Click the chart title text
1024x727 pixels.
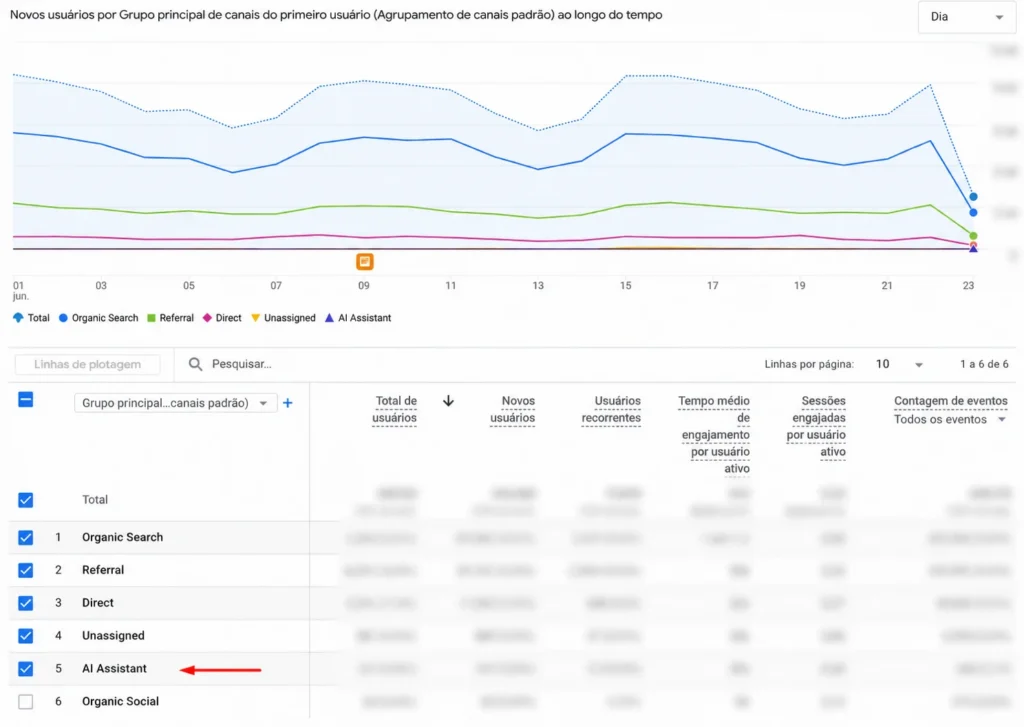pos(336,14)
